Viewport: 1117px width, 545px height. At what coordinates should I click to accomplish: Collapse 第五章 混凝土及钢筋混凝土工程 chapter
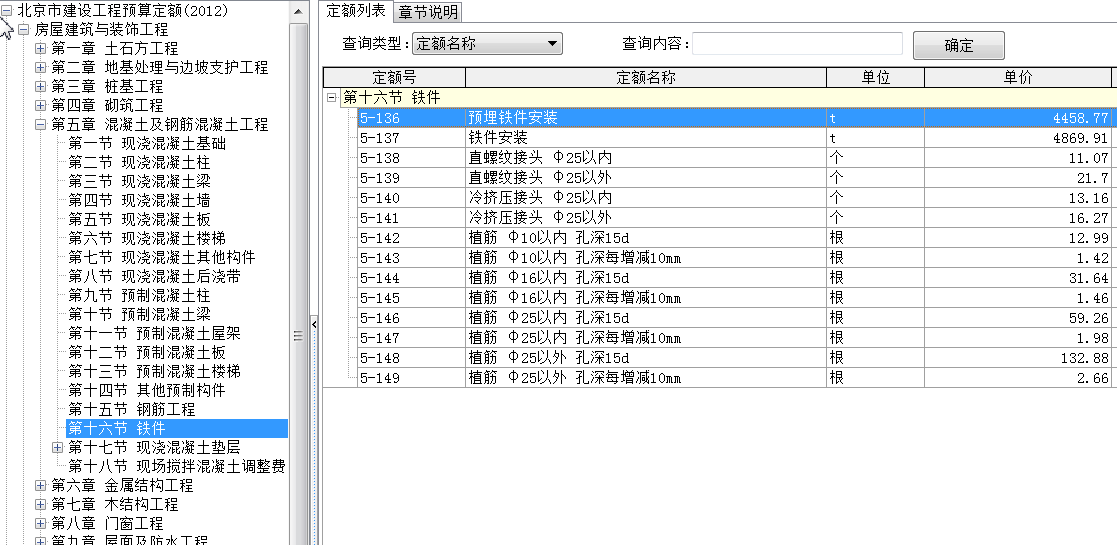click(41, 125)
